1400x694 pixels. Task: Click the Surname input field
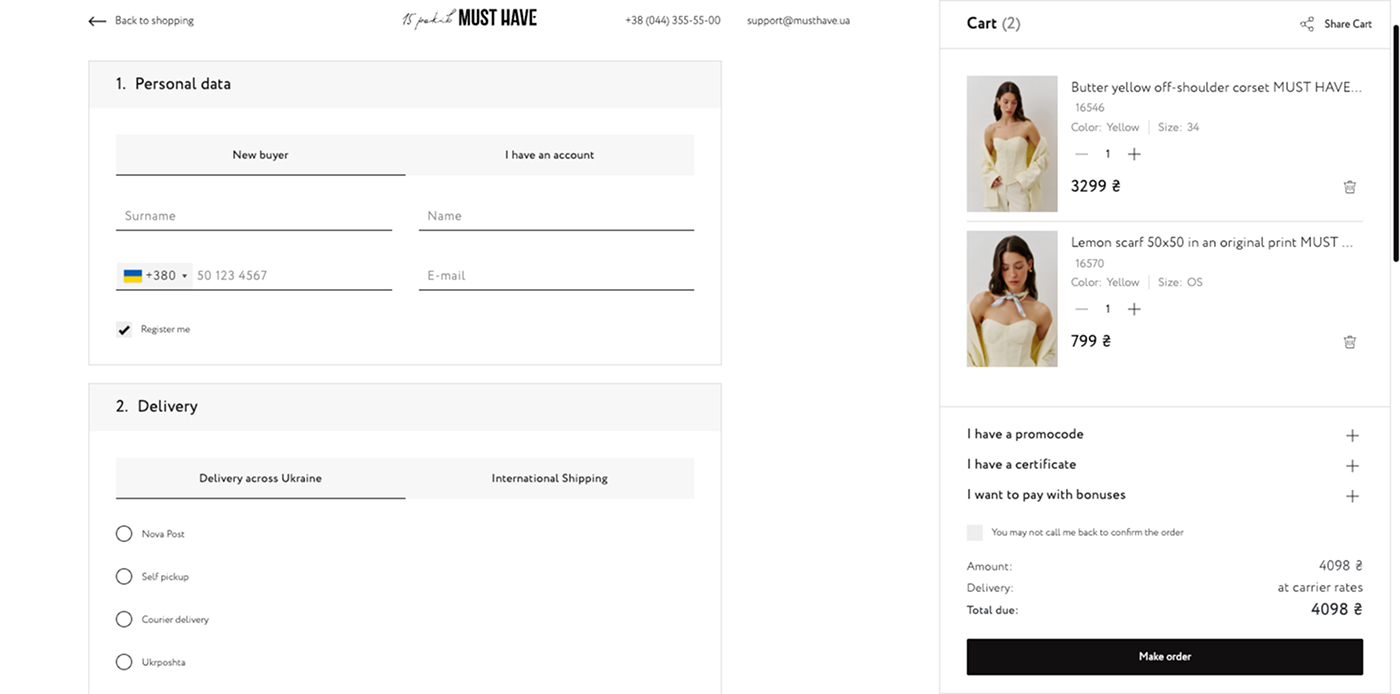tap(254, 216)
